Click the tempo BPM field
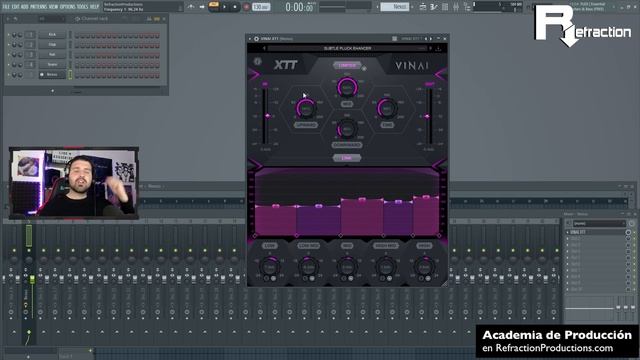Image resolution: width=640 pixels, height=360 pixels. [x=261, y=7]
